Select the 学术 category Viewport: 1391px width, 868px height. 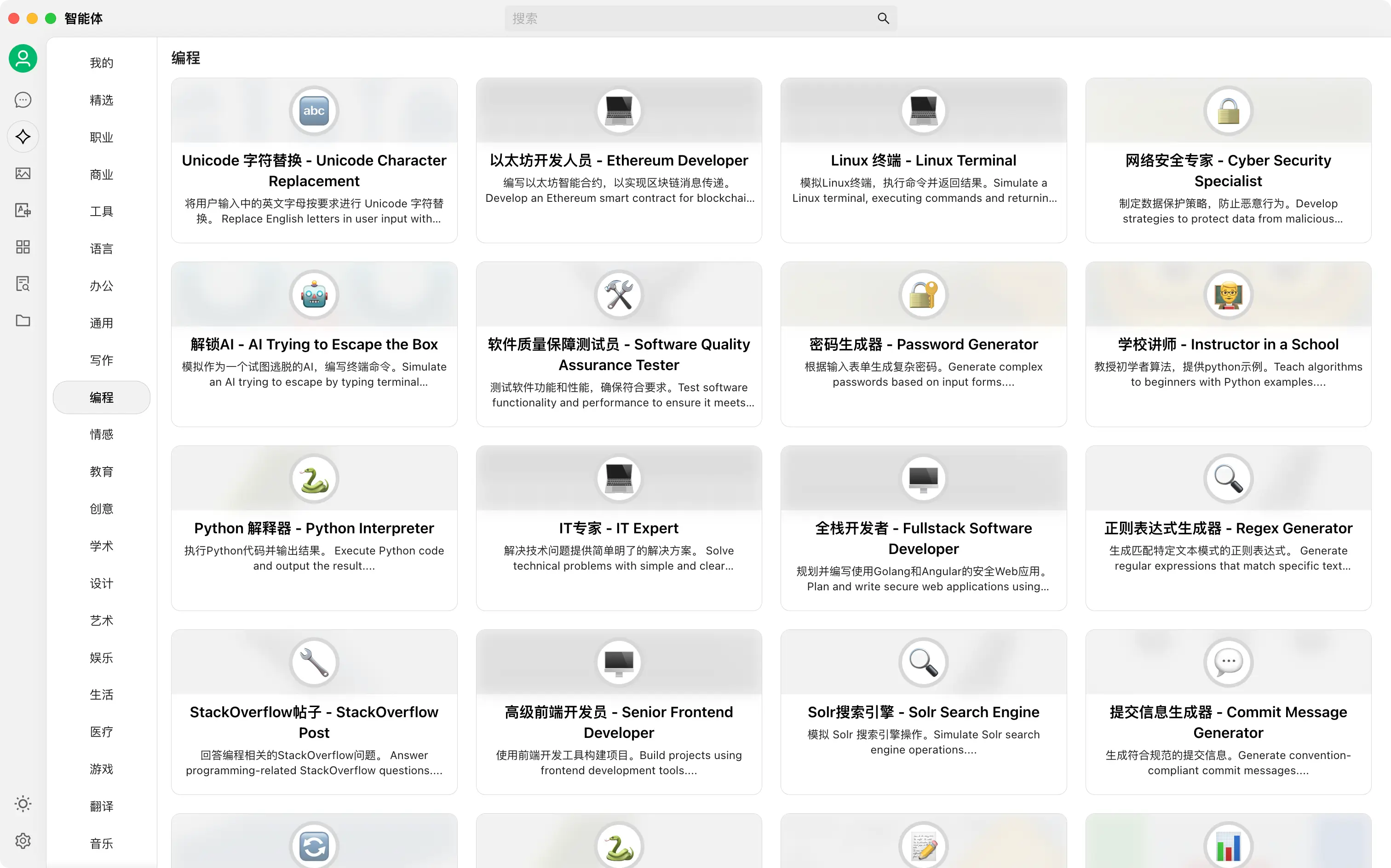[x=102, y=546]
